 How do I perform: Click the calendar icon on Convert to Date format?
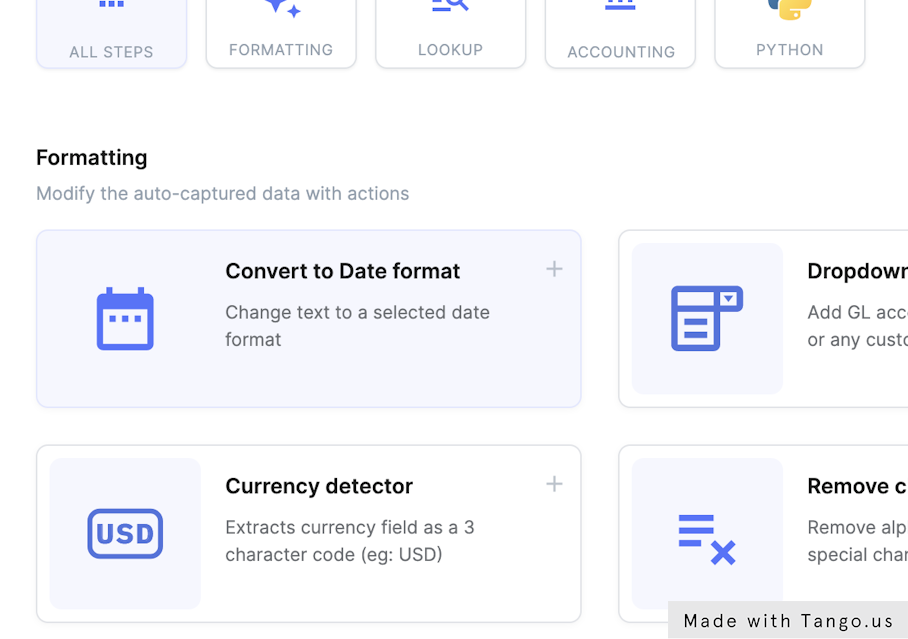(x=125, y=318)
